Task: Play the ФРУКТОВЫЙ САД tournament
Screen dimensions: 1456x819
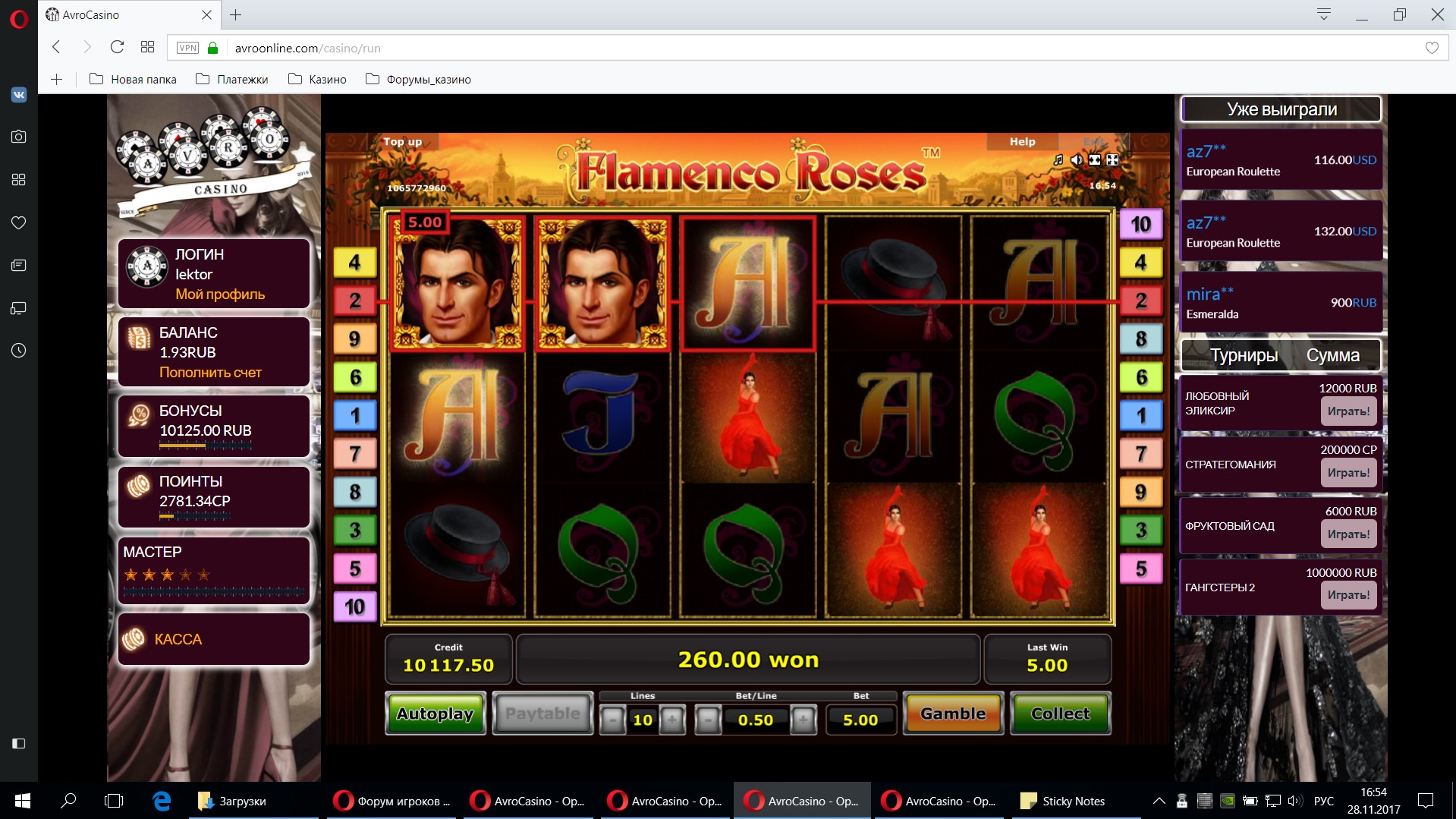Action: [x=1348, y=534]
